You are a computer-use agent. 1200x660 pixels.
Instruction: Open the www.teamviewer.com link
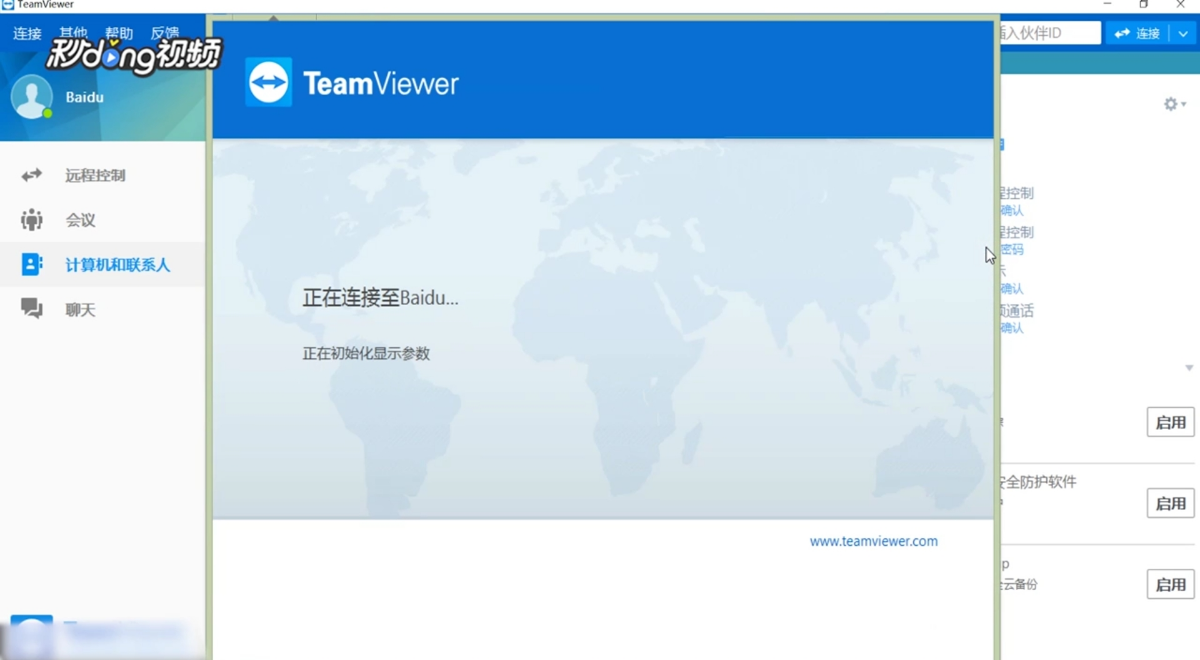tap(874, 541)
